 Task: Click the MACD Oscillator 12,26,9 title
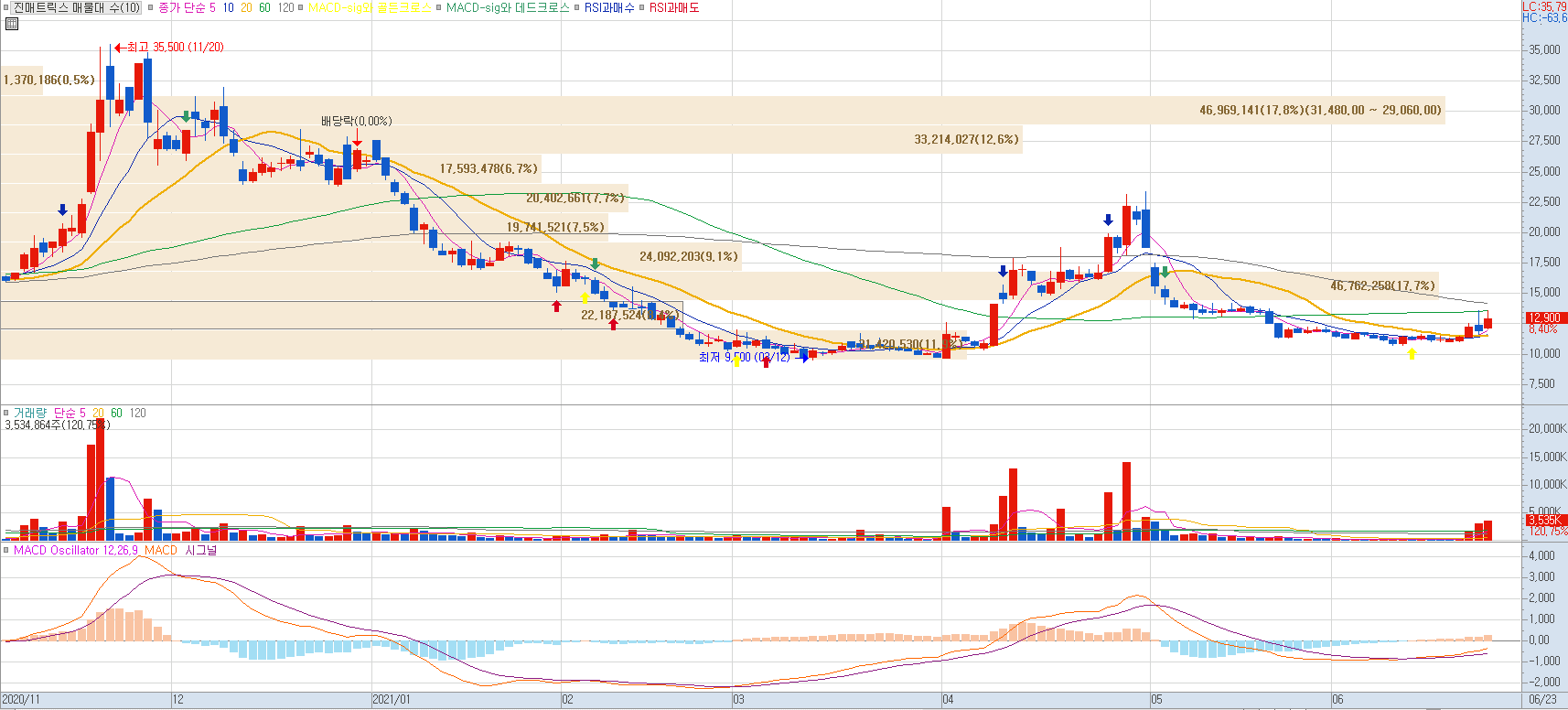coord(76,550)
